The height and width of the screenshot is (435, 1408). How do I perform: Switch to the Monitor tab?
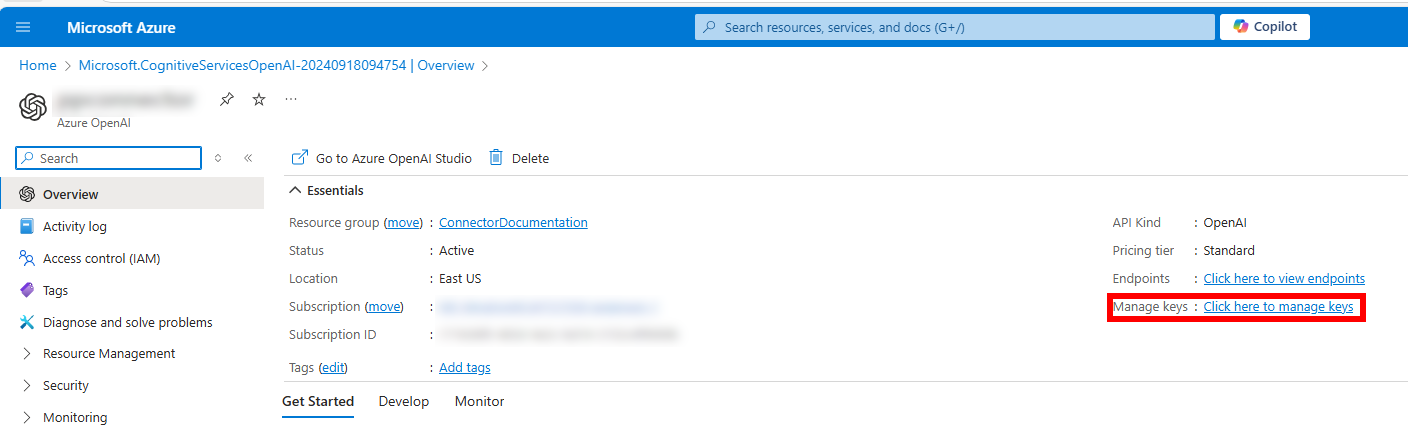click(x=479, y=402)
